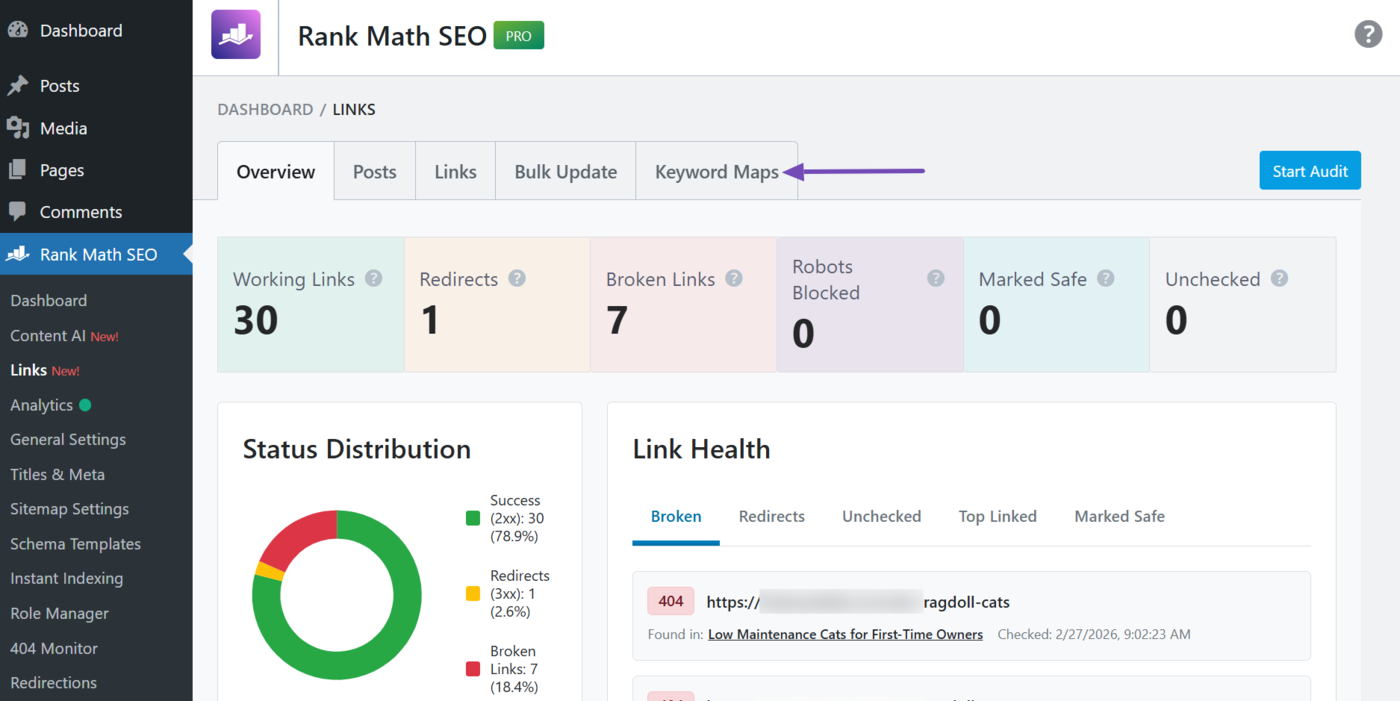Image resolution: width=1400 pixels, height=701 pixels.
Task: Click the Unchecked card help icon
Action: (1279, 279)
